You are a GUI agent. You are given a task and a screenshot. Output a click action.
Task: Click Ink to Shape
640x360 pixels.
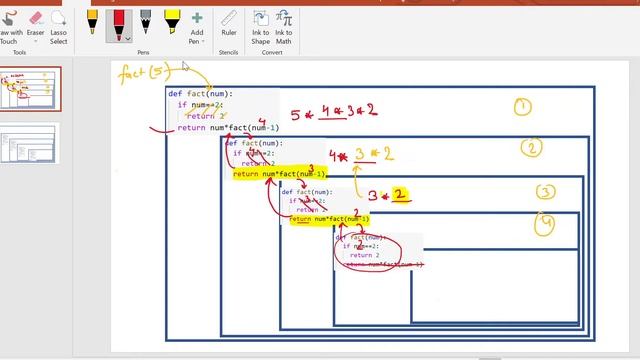[x=260, y=27]
